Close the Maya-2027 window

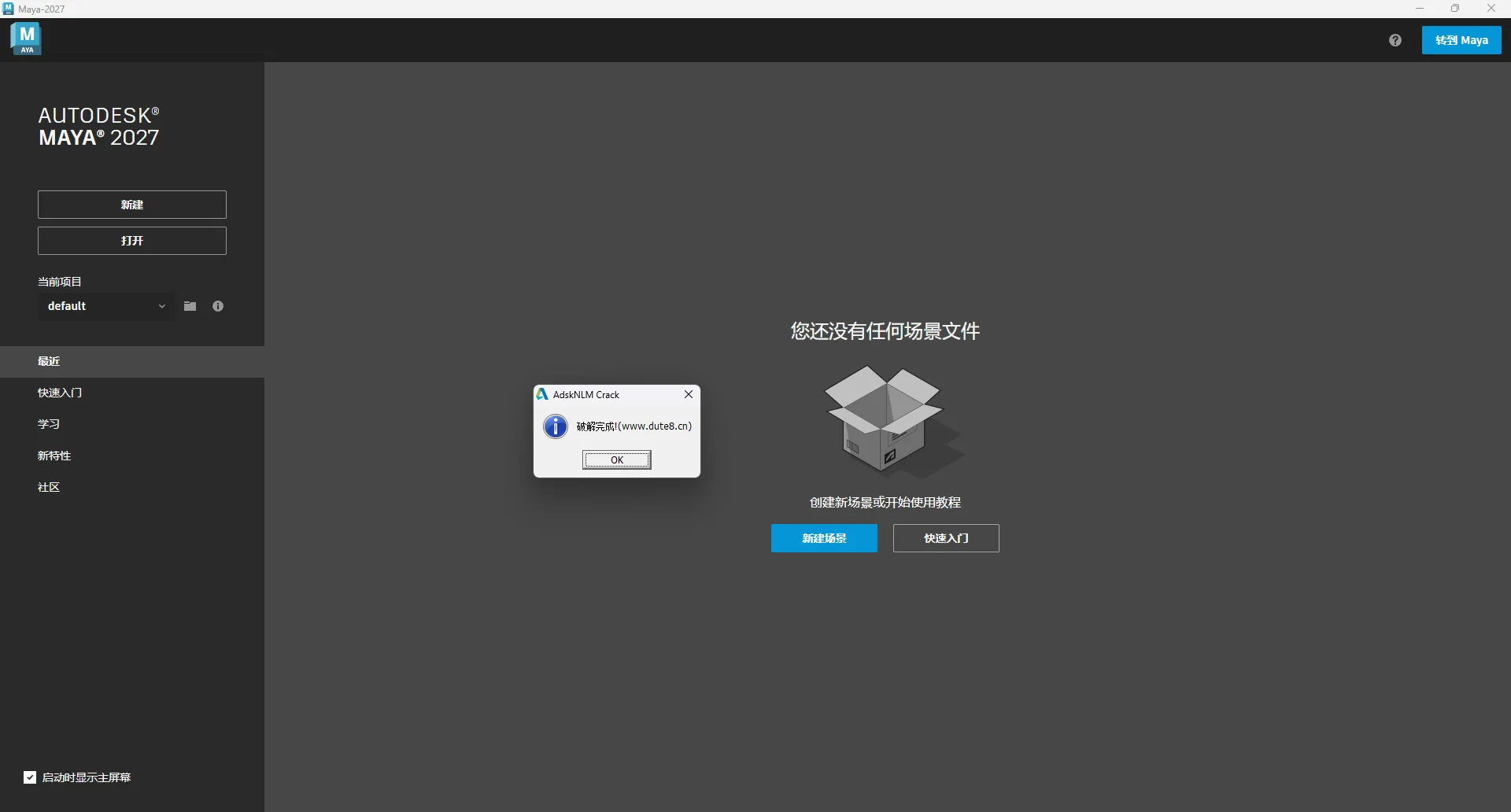[1491, 9]
